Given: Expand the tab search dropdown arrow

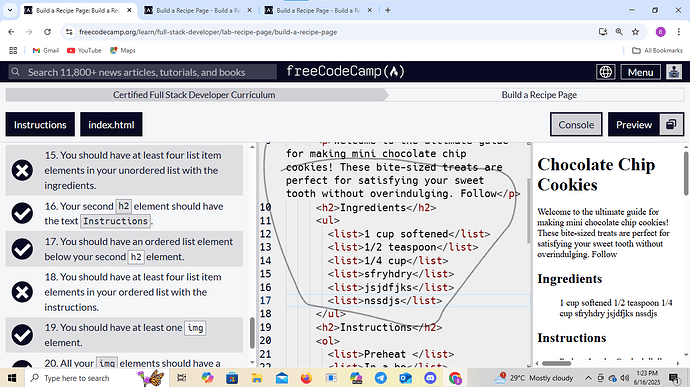Looking at the screenshot, I should (x=10, y=10).
